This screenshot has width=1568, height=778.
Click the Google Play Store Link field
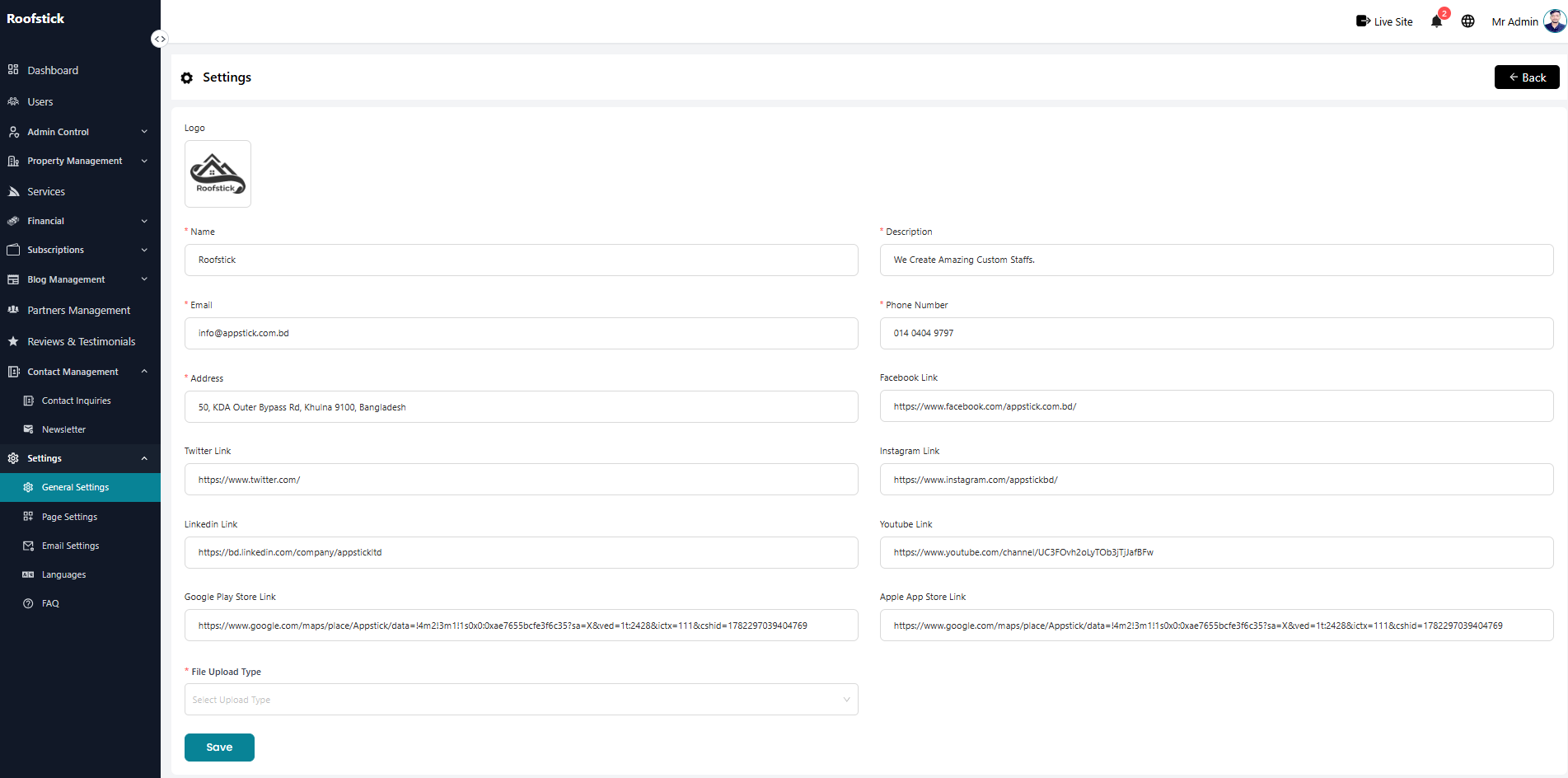[521, 626]
